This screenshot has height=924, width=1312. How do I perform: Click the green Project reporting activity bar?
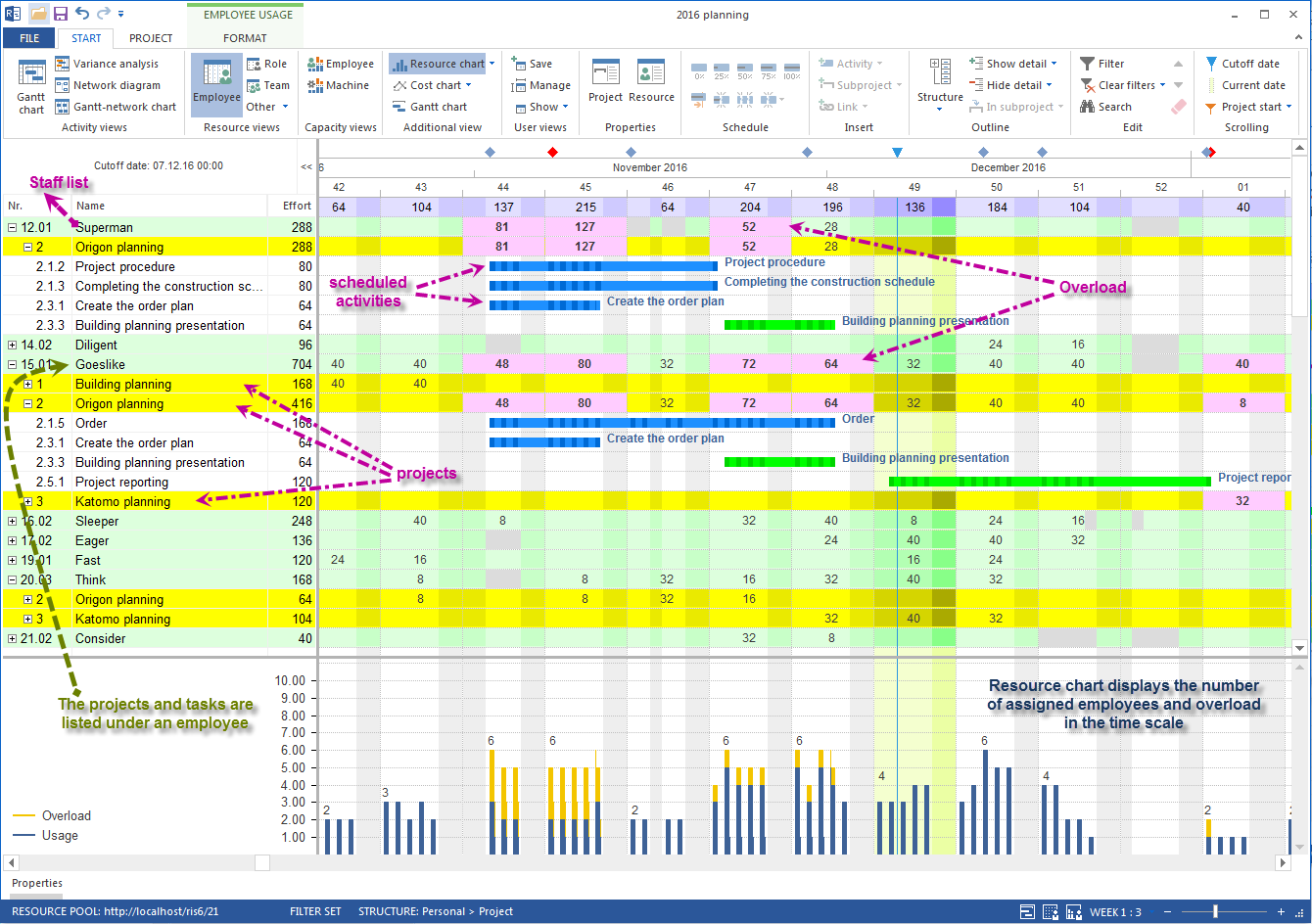click(x=1050, y=482)
